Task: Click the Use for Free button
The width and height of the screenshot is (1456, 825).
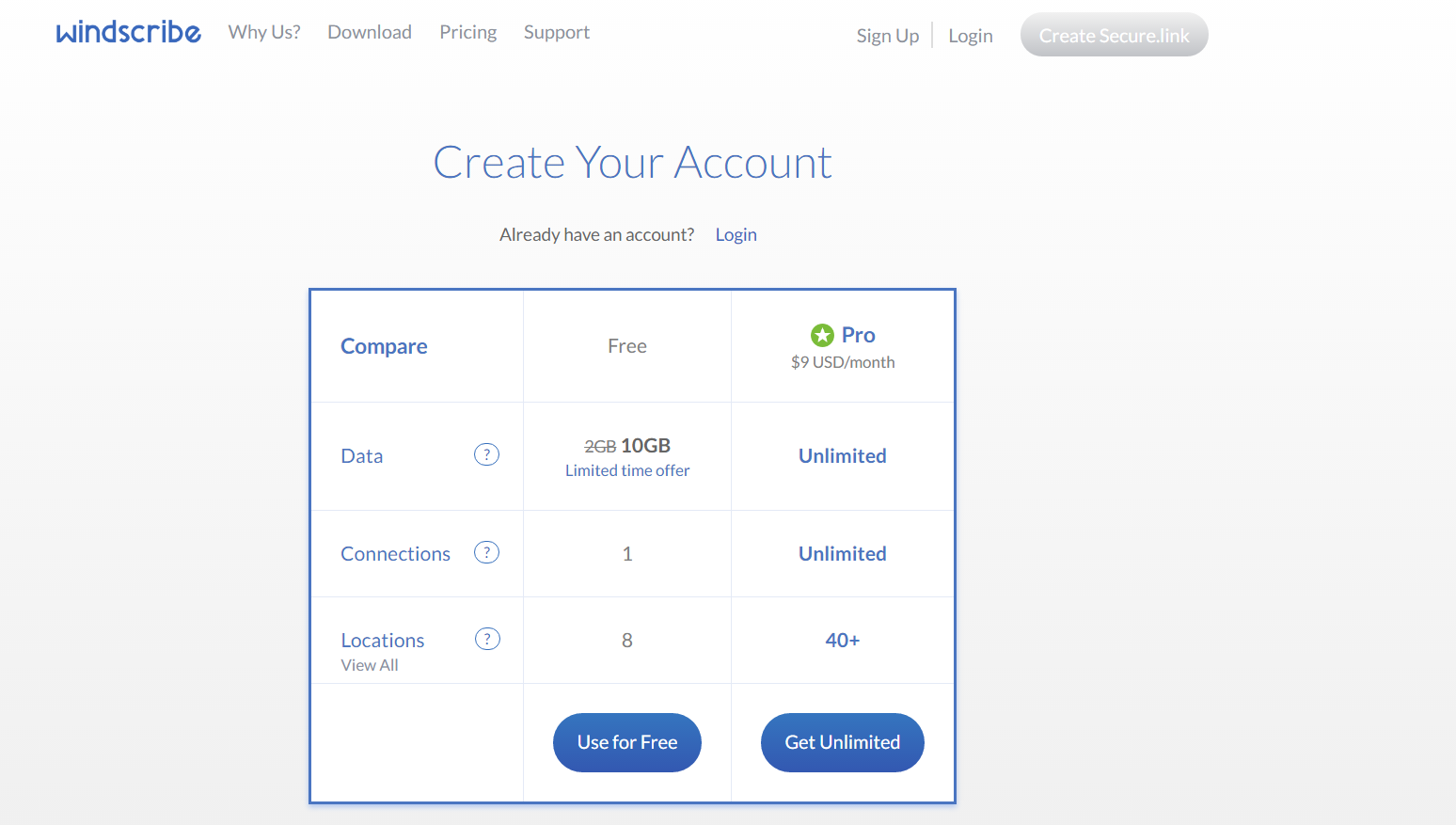Action: [x=627, y=742]
